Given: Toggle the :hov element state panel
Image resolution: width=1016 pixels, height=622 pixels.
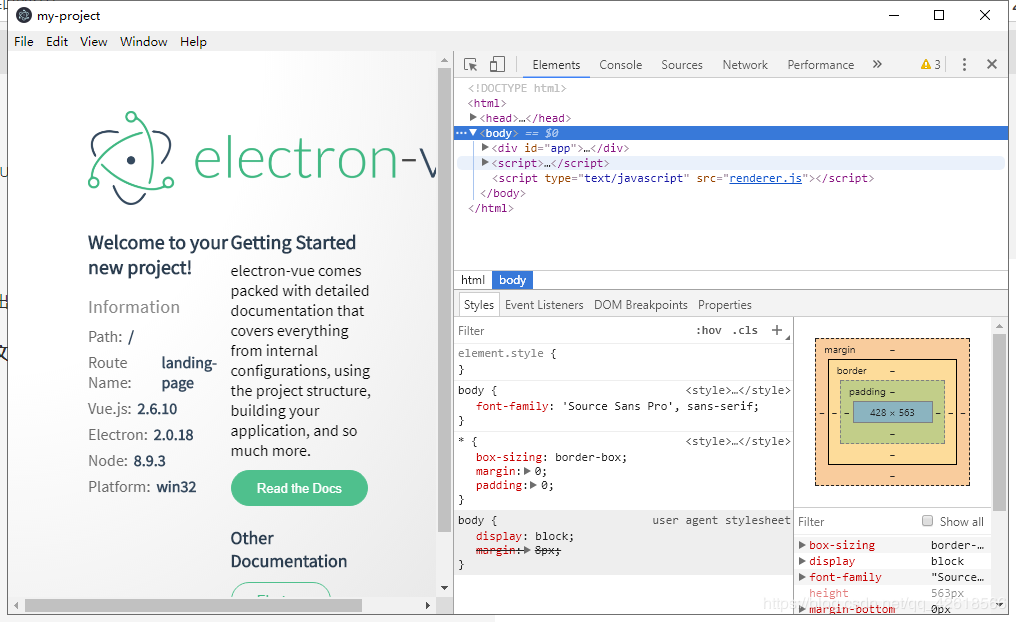Looking at the screenshot, I should [x=708, y=330].
